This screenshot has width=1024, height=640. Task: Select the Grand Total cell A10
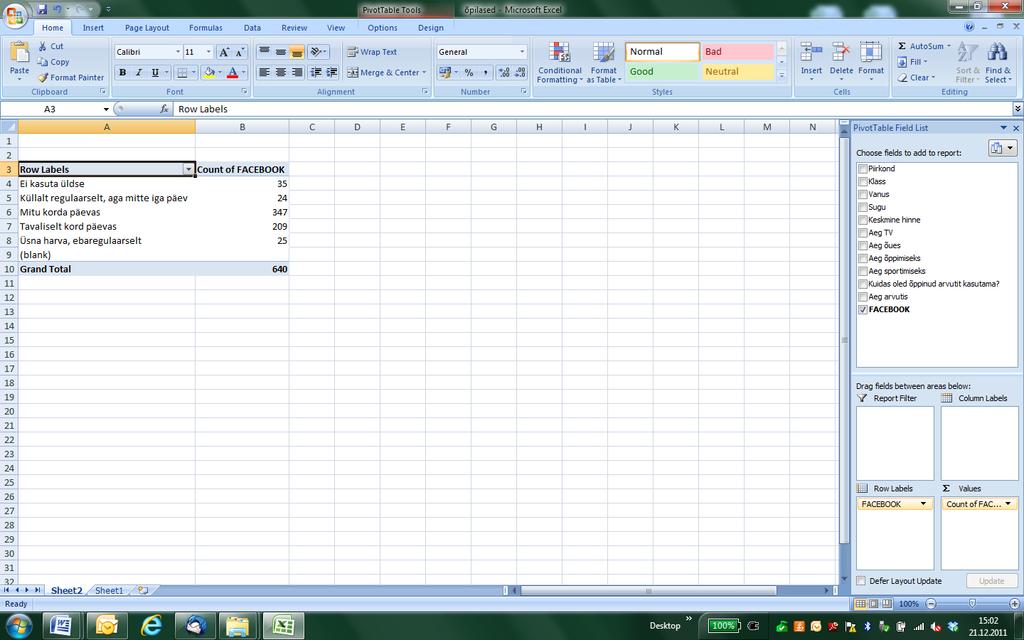point(106,269)
